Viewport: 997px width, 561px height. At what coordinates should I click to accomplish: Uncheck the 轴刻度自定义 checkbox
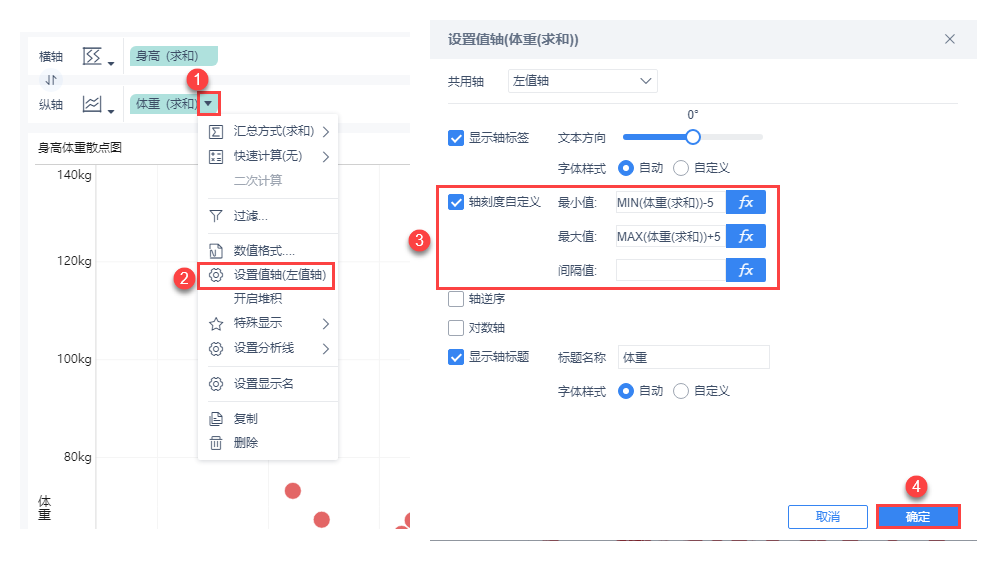click(456, 203)
